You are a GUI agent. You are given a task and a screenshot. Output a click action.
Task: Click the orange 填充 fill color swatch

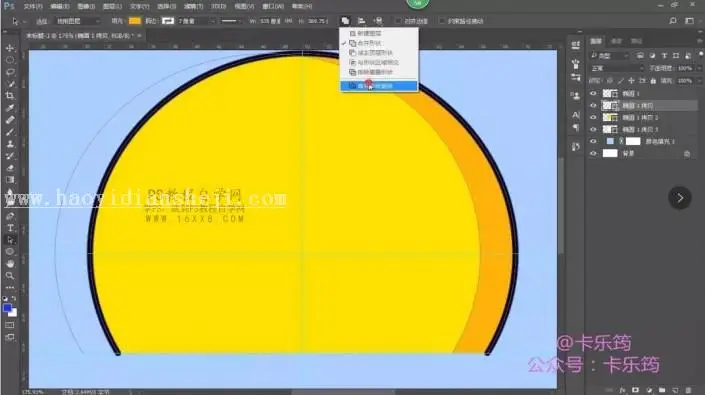pyautogui.click(x=134, y=21)
